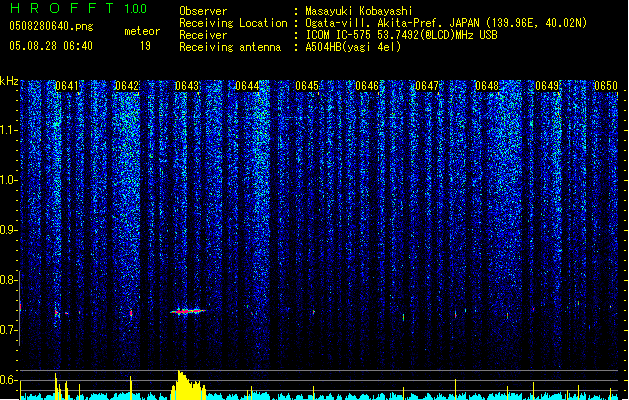Click the 0646 time marker

click(367, 86)
